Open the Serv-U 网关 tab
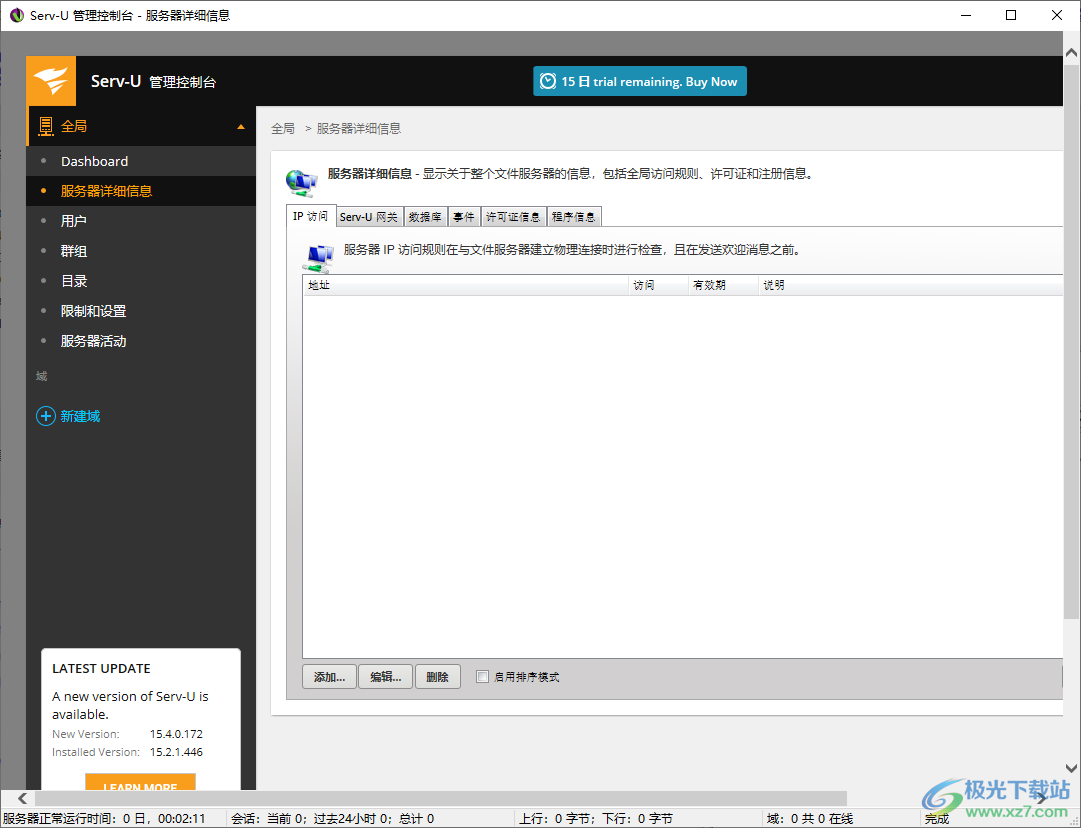The image size is (1081, 828). [x=369, y=217]
